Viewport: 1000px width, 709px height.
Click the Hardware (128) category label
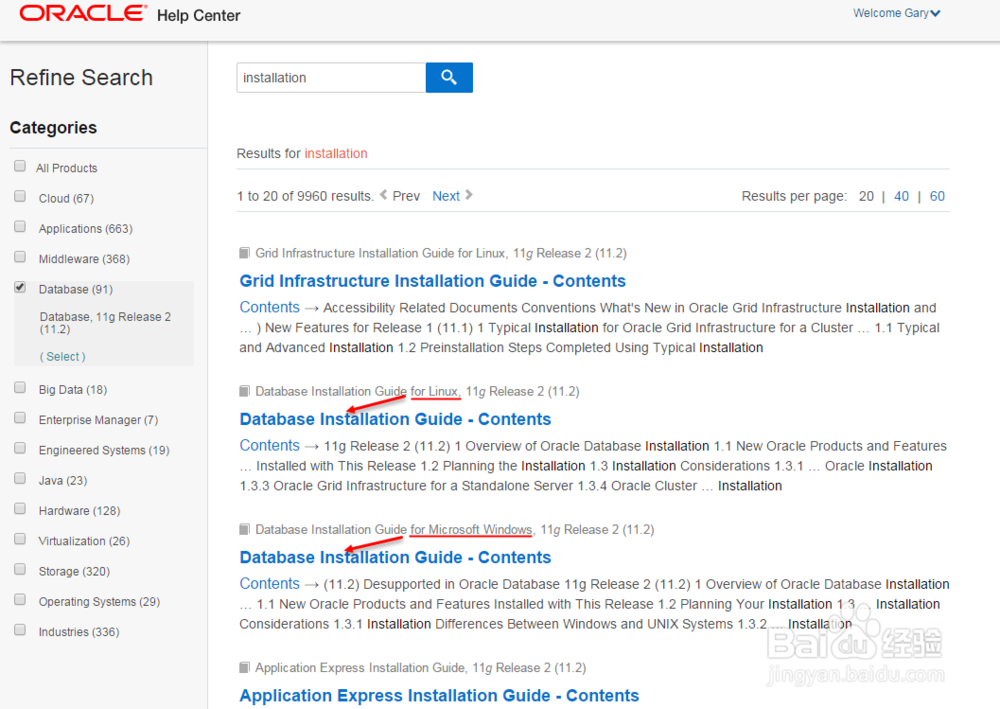click(79, 511)
